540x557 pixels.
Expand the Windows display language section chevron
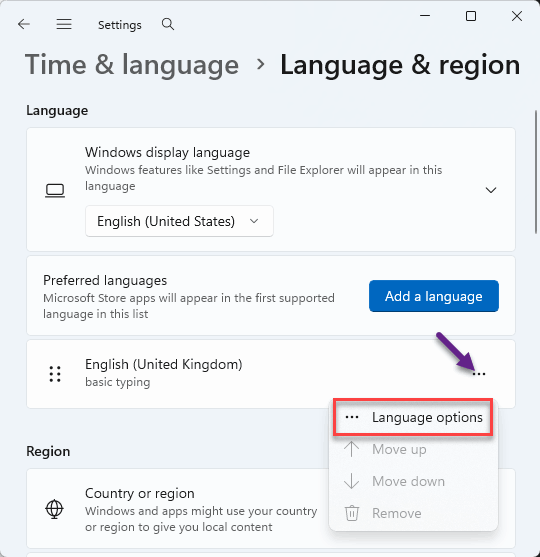(491, 190)
